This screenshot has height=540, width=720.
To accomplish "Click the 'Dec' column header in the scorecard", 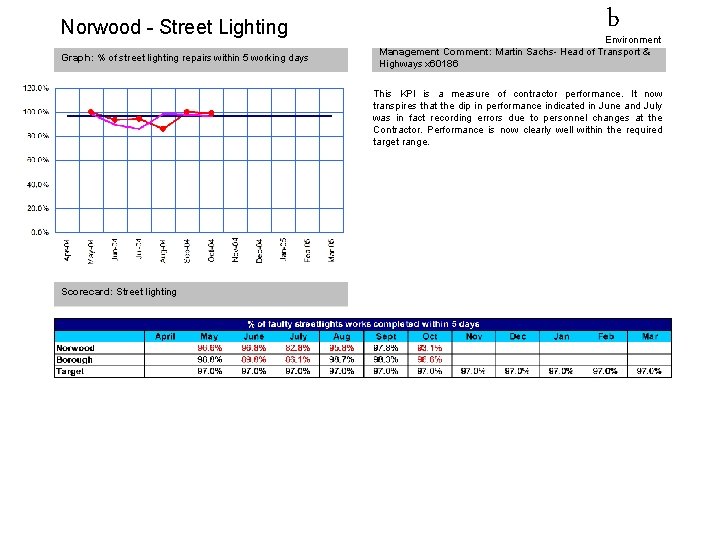I will [x=518, y=337].
